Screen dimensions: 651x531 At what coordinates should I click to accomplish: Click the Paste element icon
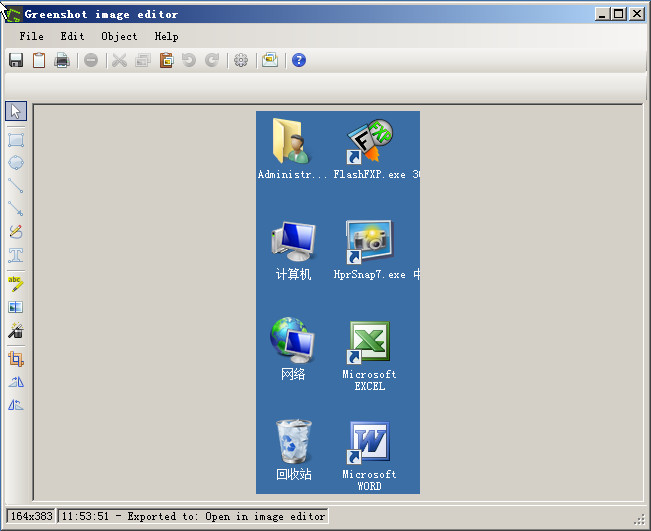pos(166,60)
